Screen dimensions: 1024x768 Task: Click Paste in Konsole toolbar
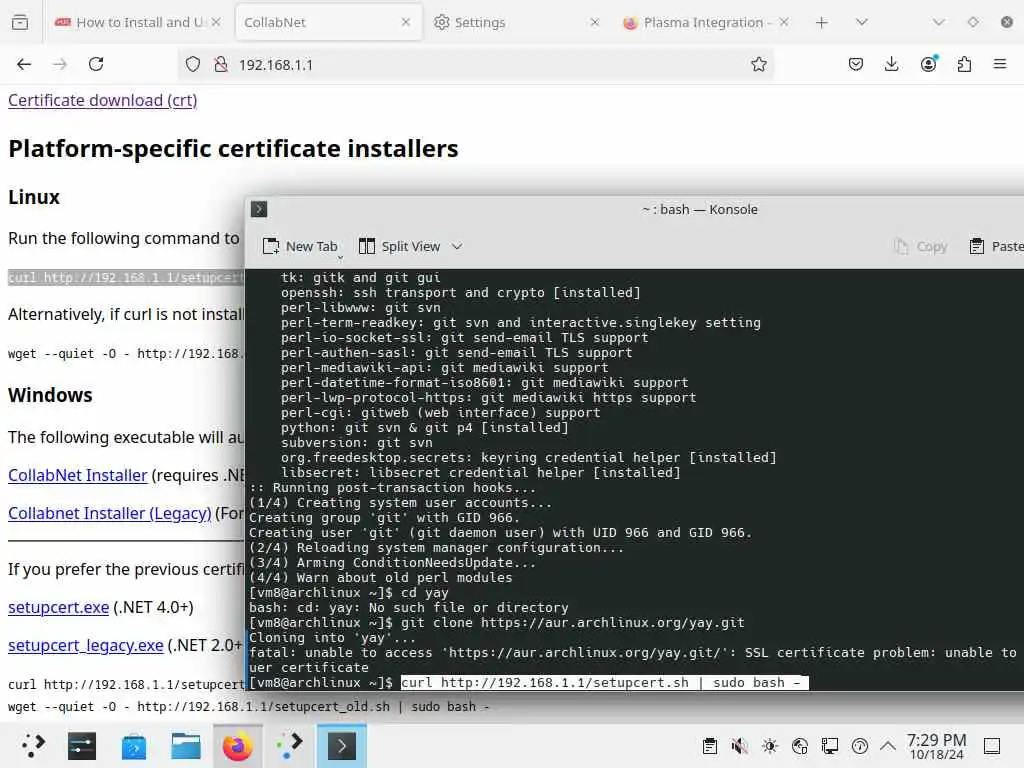[x=995, y=246]
